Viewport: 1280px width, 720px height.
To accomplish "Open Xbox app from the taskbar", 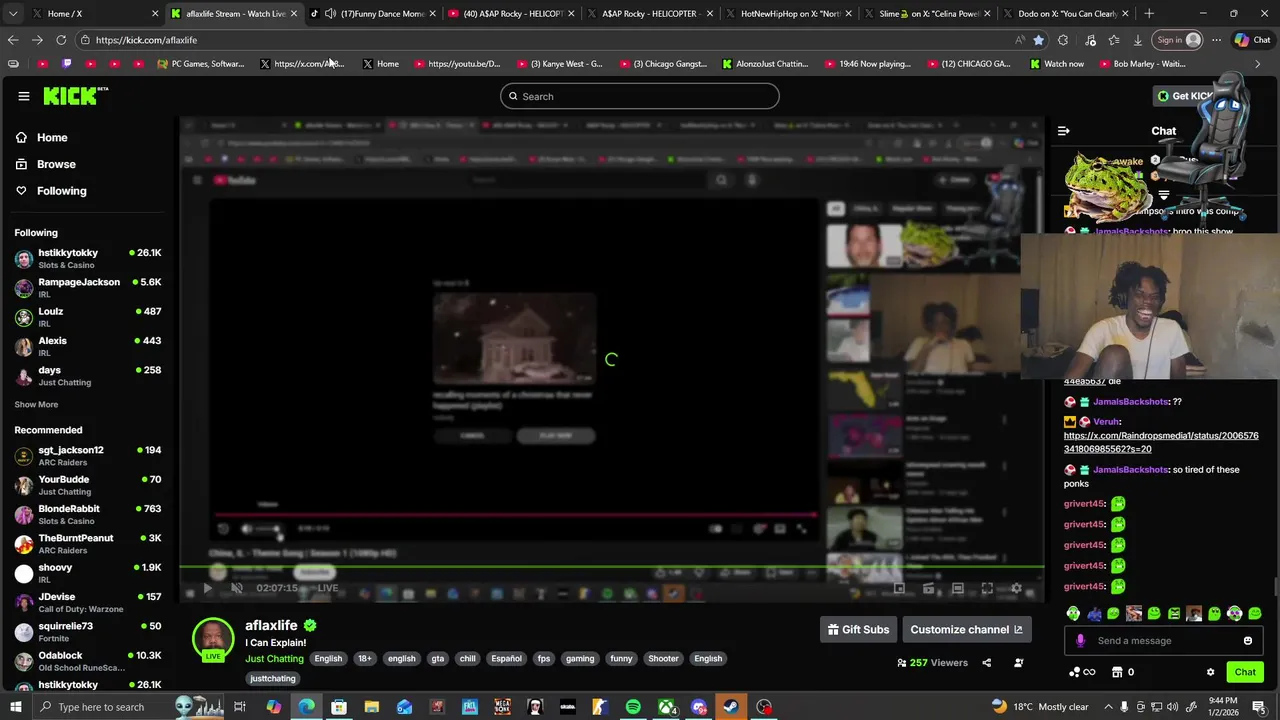I will (x=666, y=707).
